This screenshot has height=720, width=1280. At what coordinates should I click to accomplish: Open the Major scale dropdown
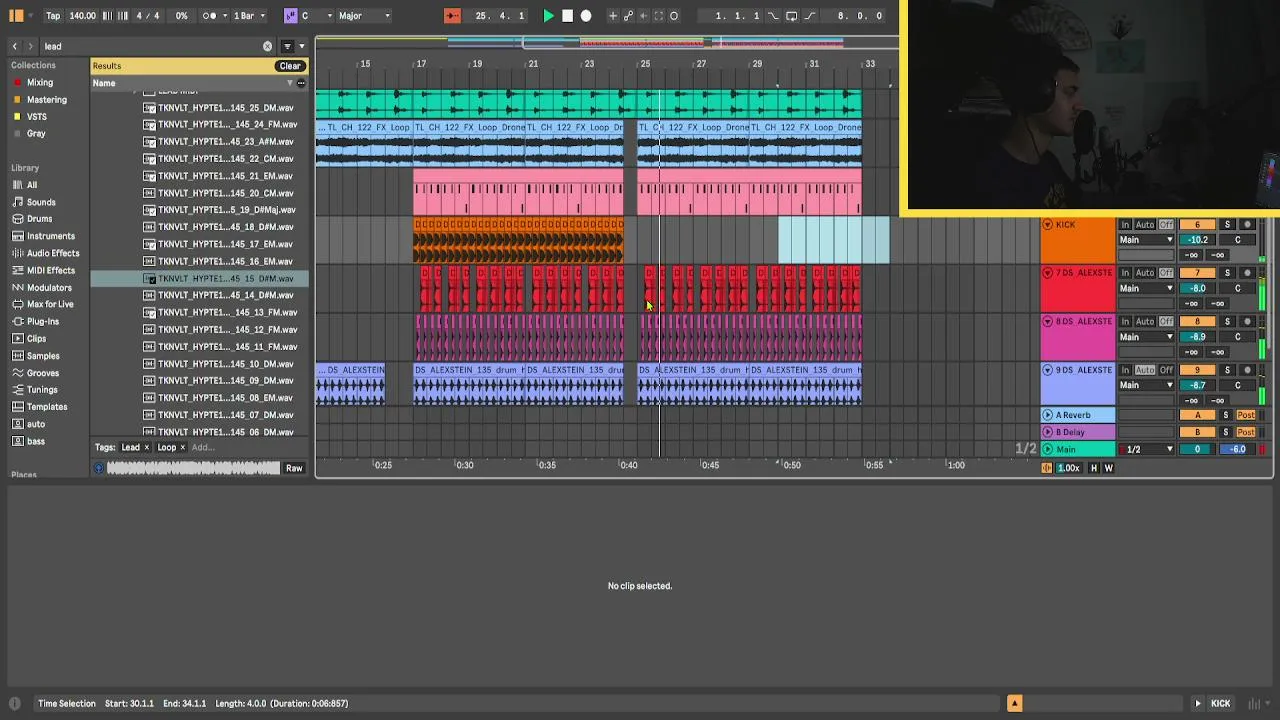pyautogui.click(x=364, y=16)
